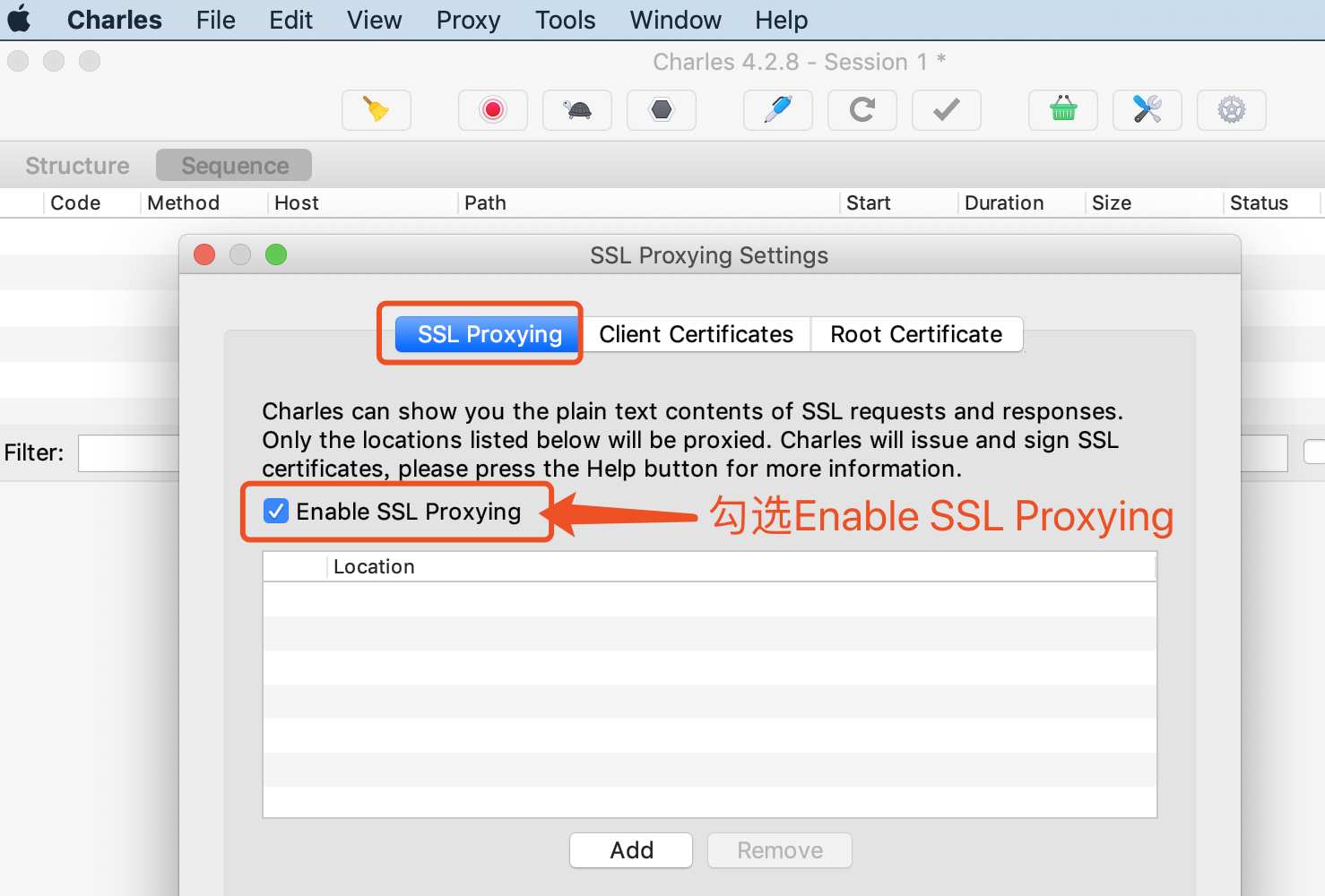This screenshot has height=896, width=1325.
Task: Click the Remove button
Action: [x=780, y=850]
